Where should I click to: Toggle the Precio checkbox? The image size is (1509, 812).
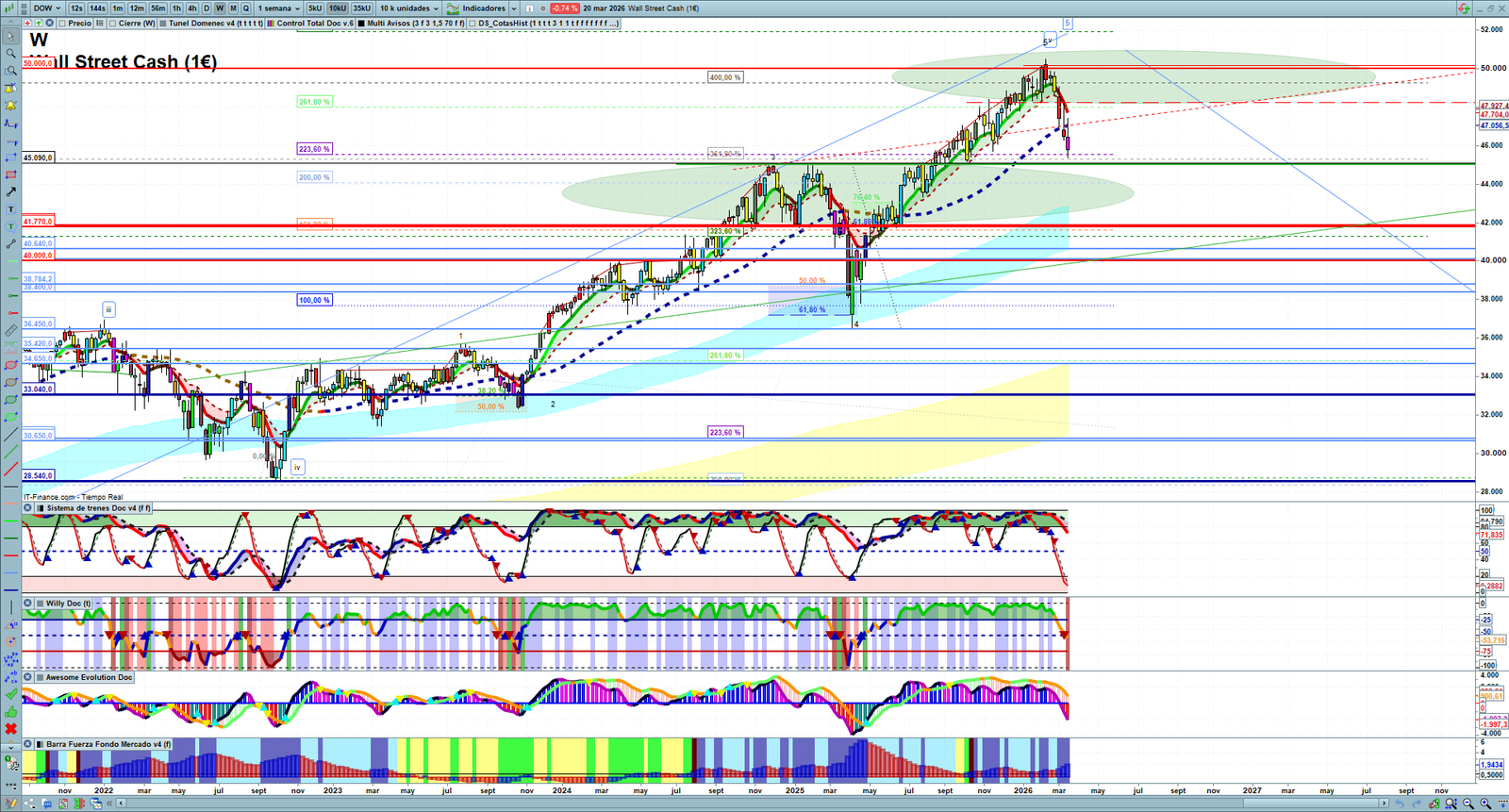point(61,23)
